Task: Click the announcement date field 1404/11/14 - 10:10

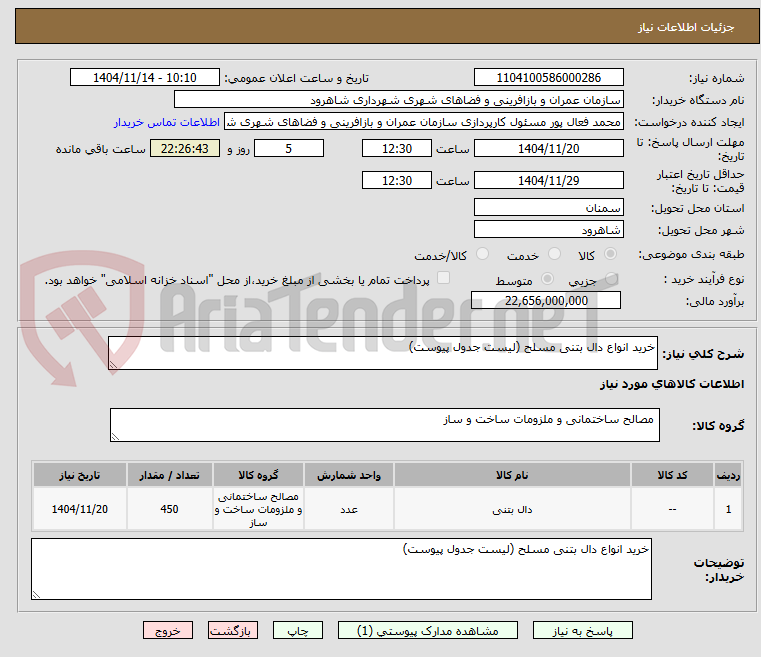Action: (145, 78)
